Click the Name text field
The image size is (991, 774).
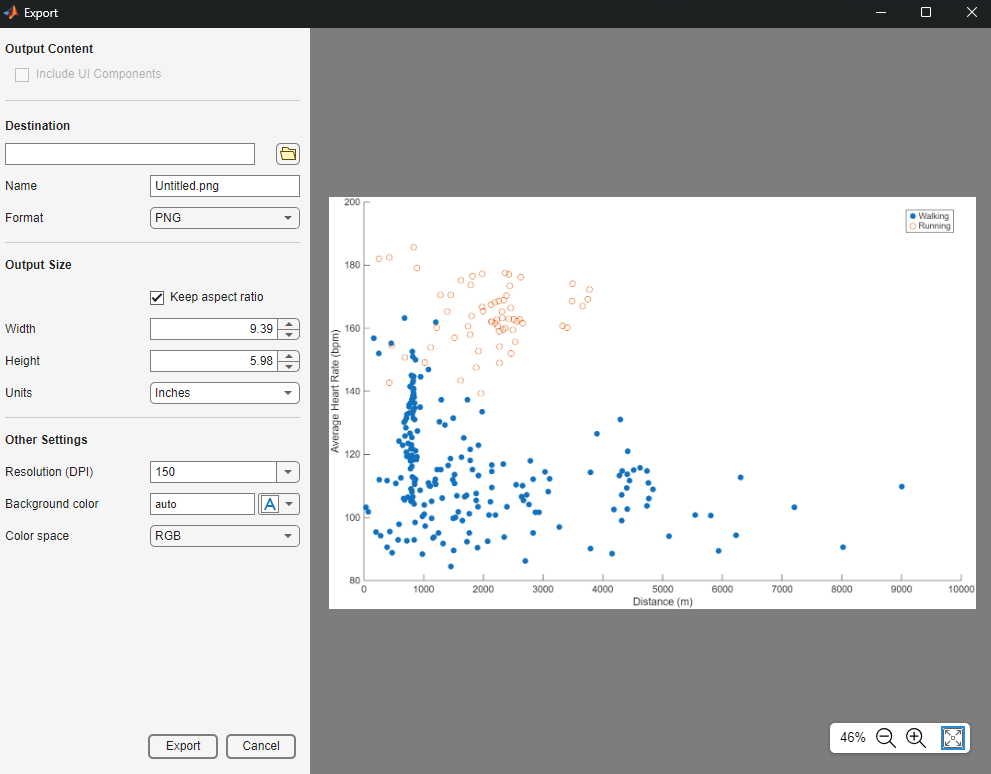tap(225, 186)
